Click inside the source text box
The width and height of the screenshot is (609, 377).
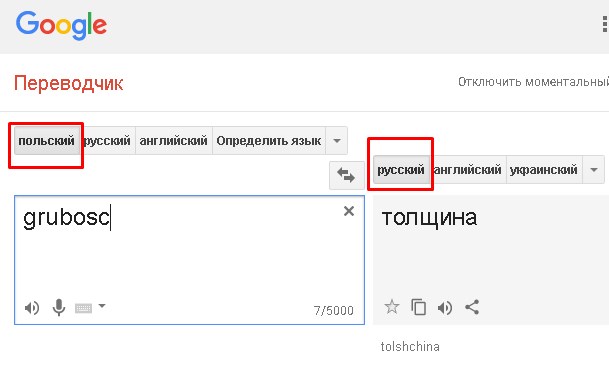(x=190, y=260)
